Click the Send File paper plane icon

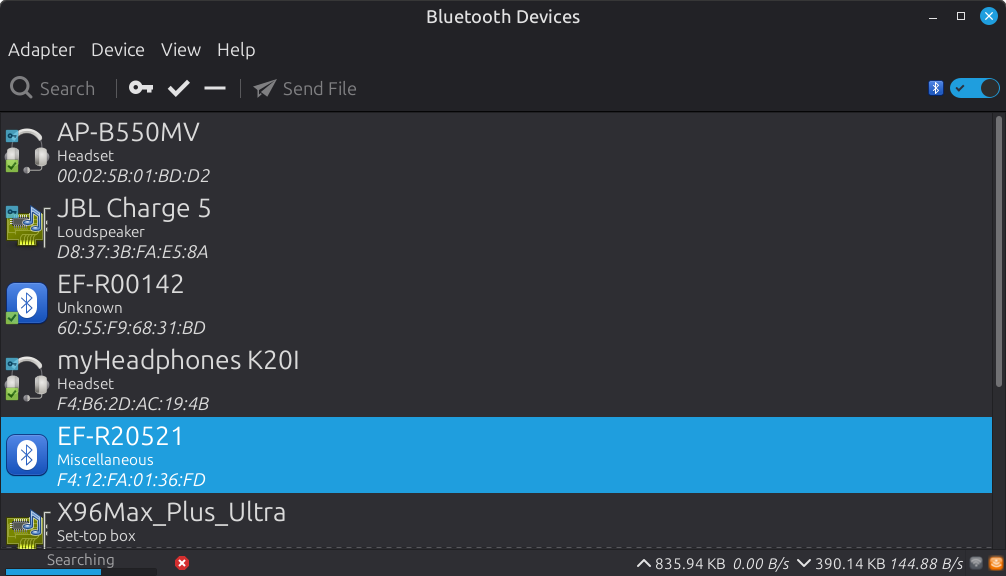pos(265,89)
